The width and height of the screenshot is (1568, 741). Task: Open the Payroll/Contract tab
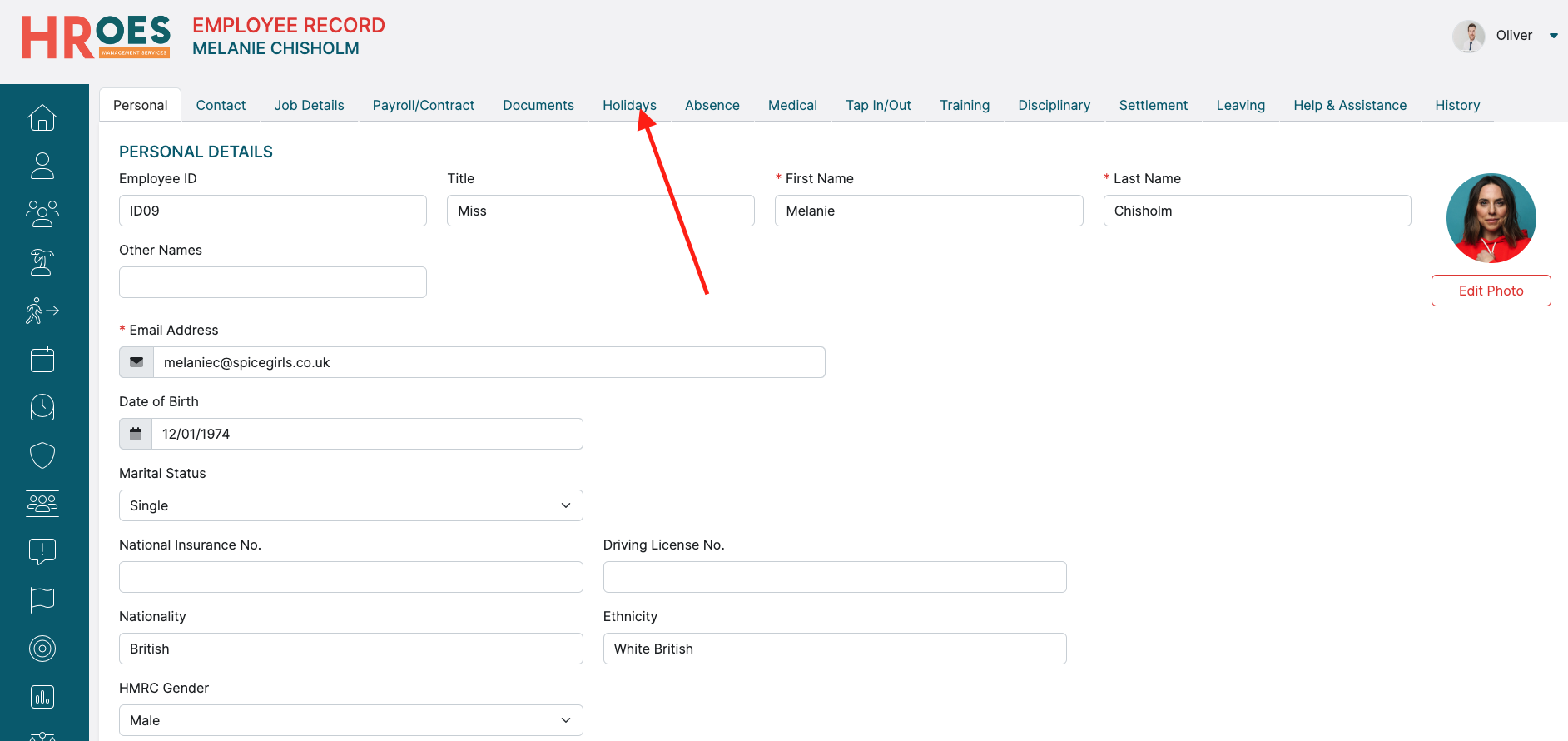(x=423, y=106)
